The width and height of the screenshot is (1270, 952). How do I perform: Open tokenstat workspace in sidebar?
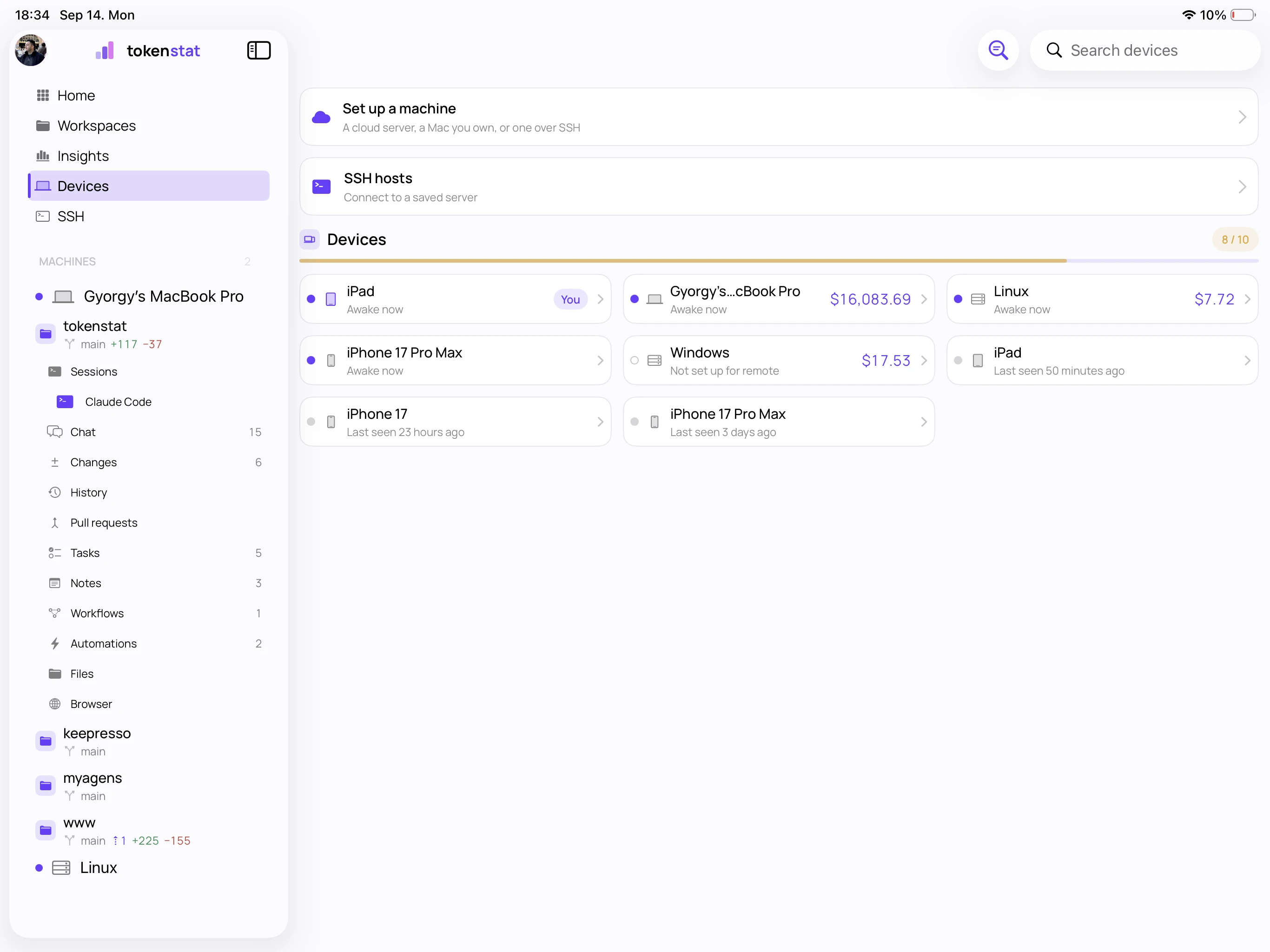[149, 334]
